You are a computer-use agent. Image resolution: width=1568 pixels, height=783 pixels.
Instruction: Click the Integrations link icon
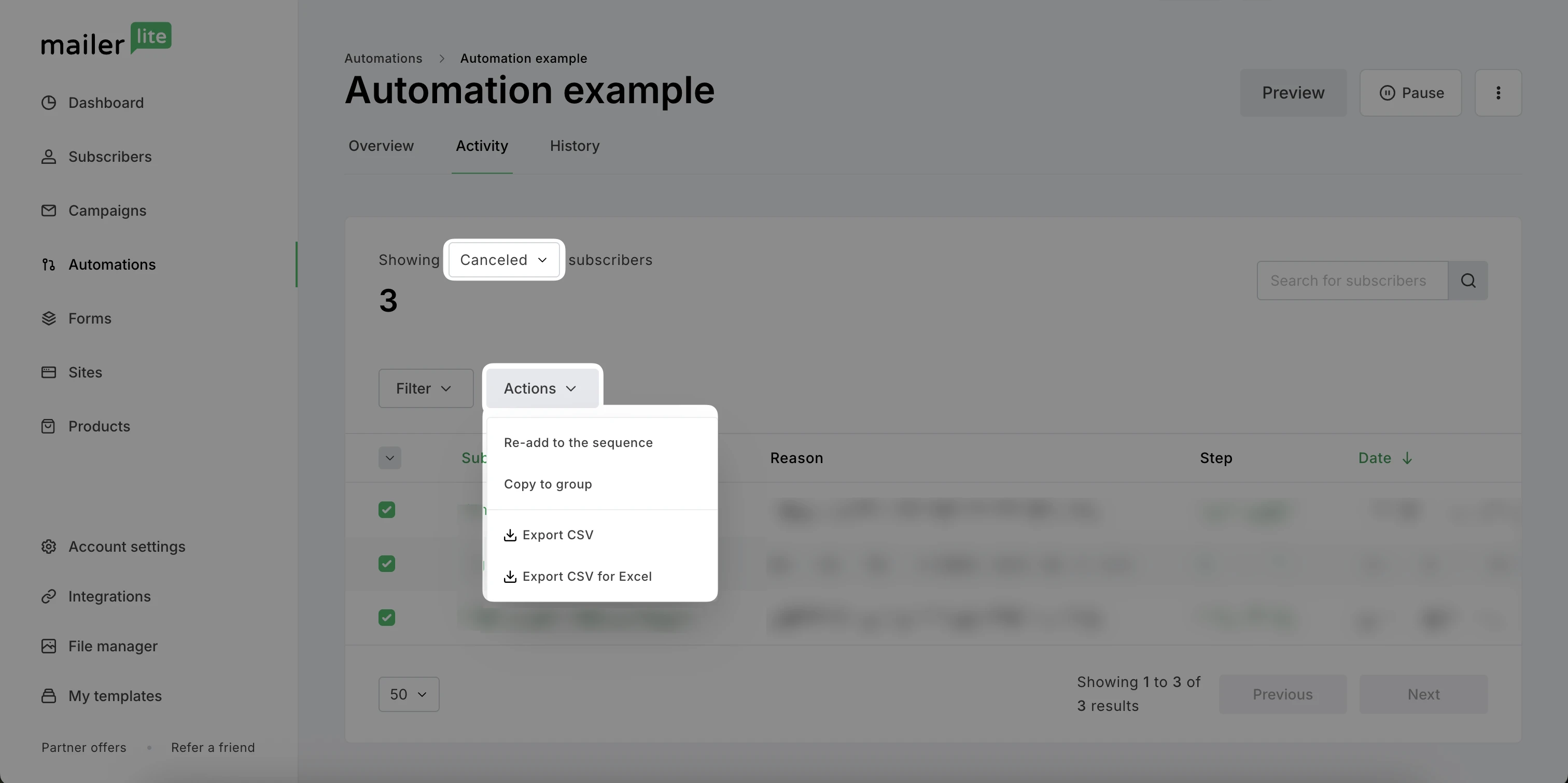click(49, 597)
